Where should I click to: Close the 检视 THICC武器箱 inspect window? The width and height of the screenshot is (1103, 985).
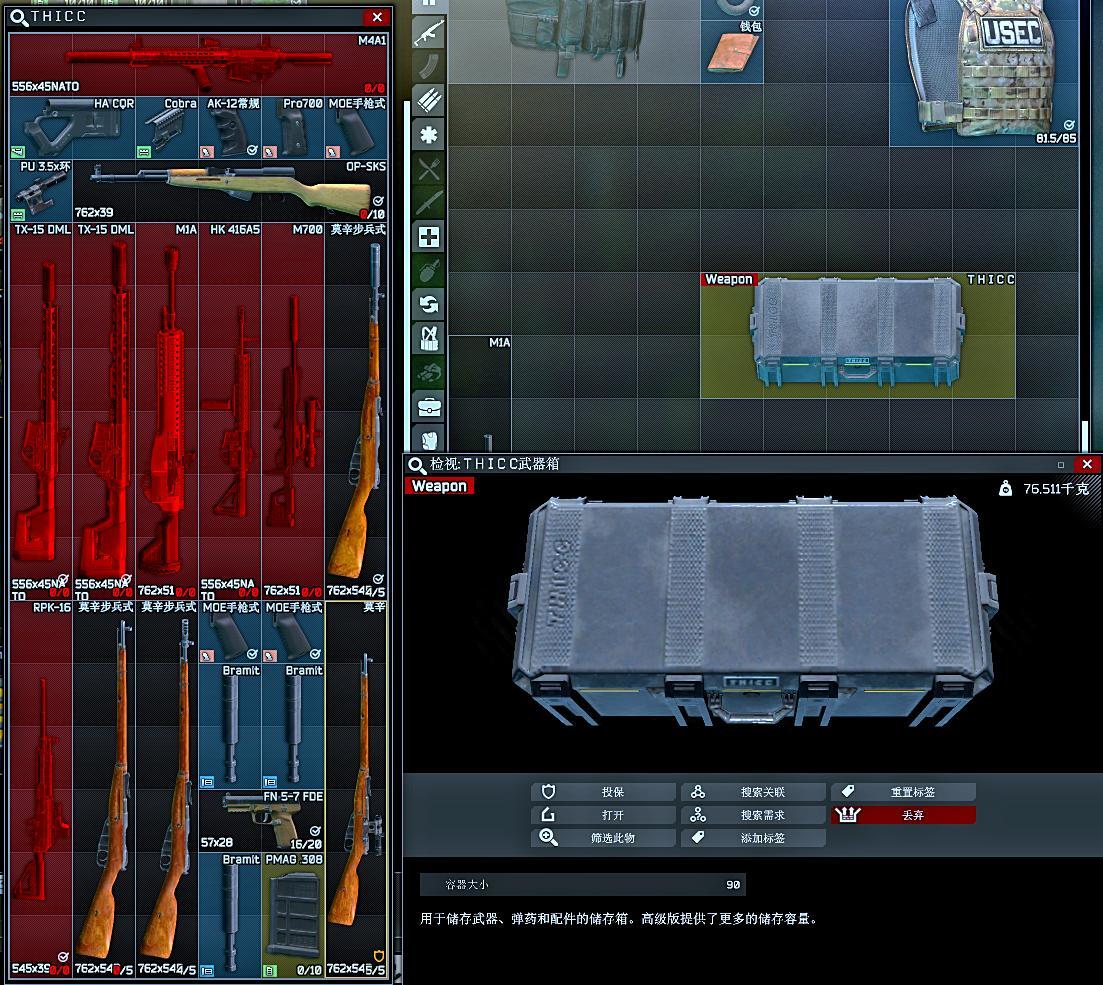[x=1088, y=464]
